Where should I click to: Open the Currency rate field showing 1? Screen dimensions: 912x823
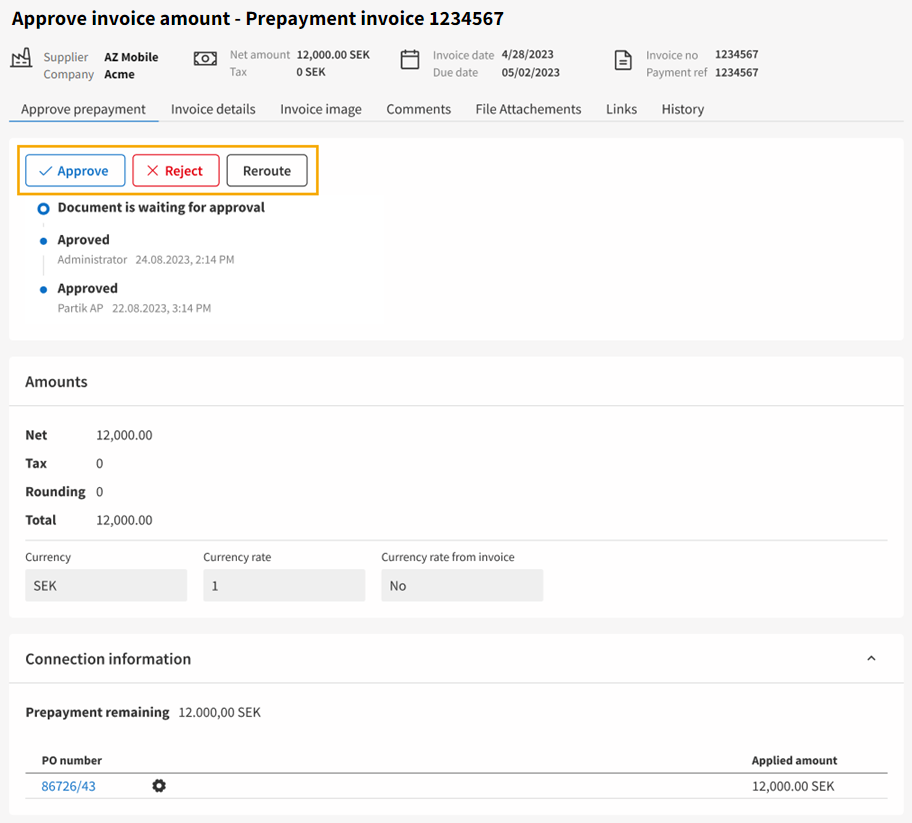[x=284, y=585]
